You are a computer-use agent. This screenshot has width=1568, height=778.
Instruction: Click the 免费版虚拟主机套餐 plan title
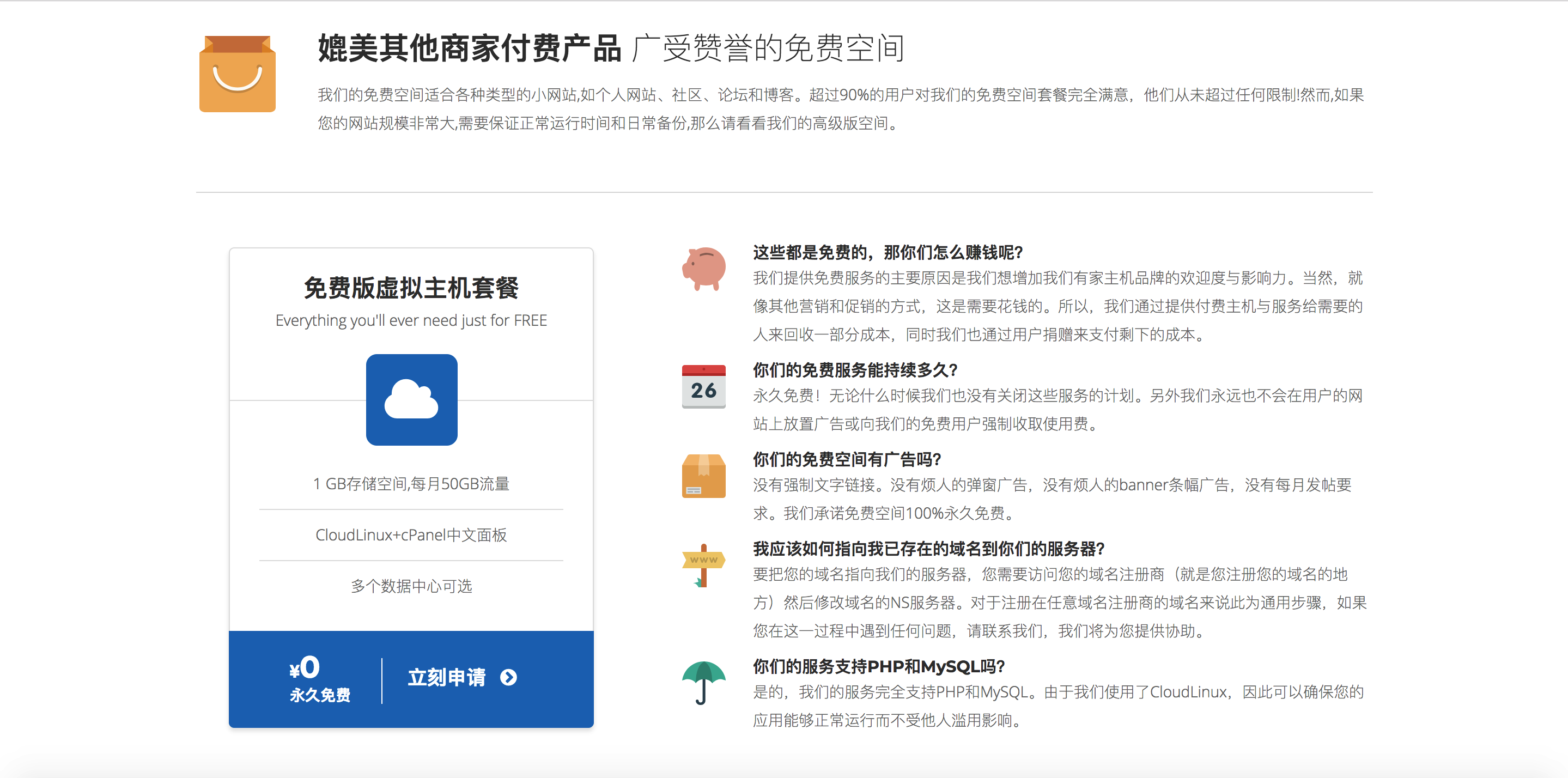tap(411, 288)
